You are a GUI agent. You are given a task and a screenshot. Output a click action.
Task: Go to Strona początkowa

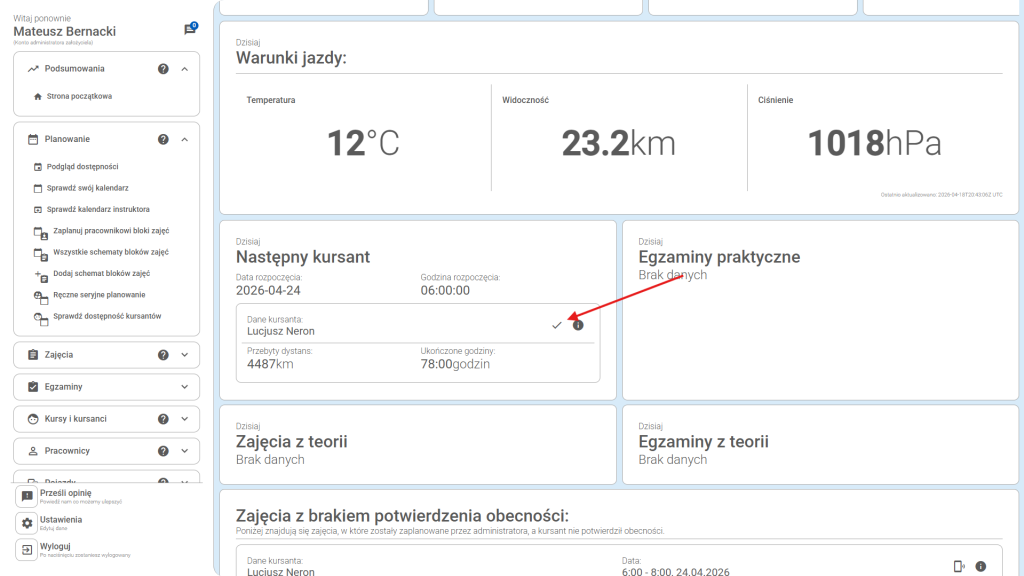[79, 96]
